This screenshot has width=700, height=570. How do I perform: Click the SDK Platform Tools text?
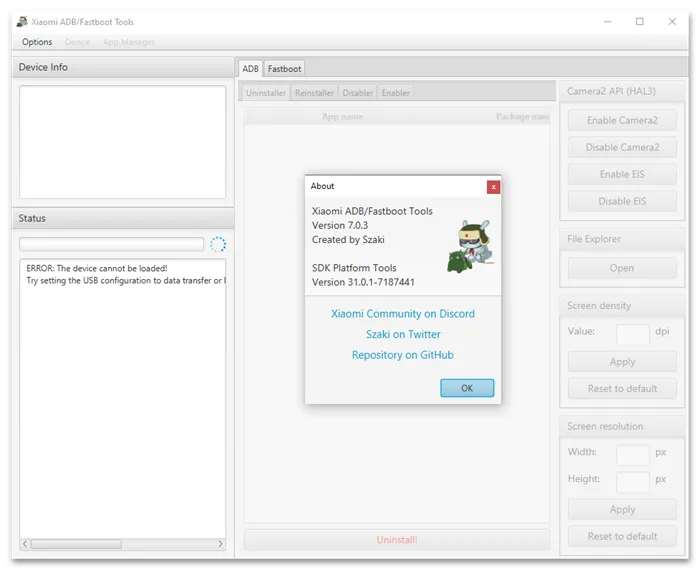coord(354,268)
